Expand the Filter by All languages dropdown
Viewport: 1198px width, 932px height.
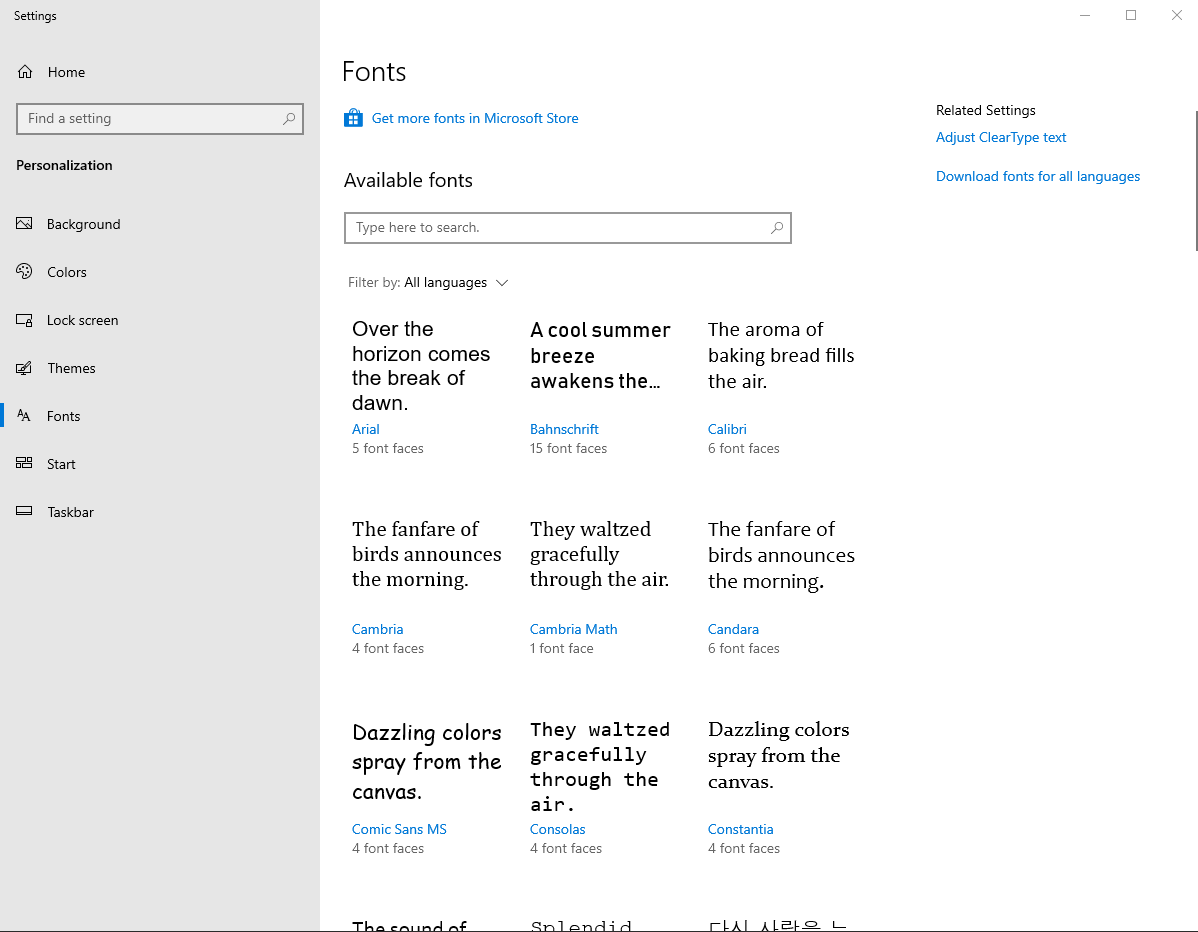(428, 283)
